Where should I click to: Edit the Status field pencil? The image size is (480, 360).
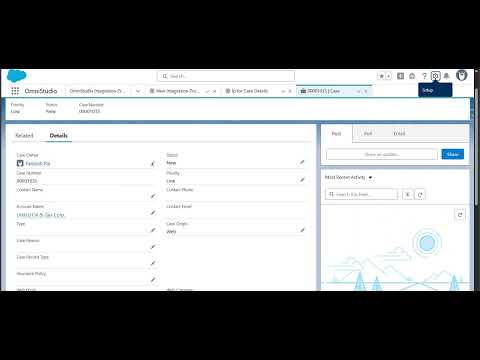[302, 162]
